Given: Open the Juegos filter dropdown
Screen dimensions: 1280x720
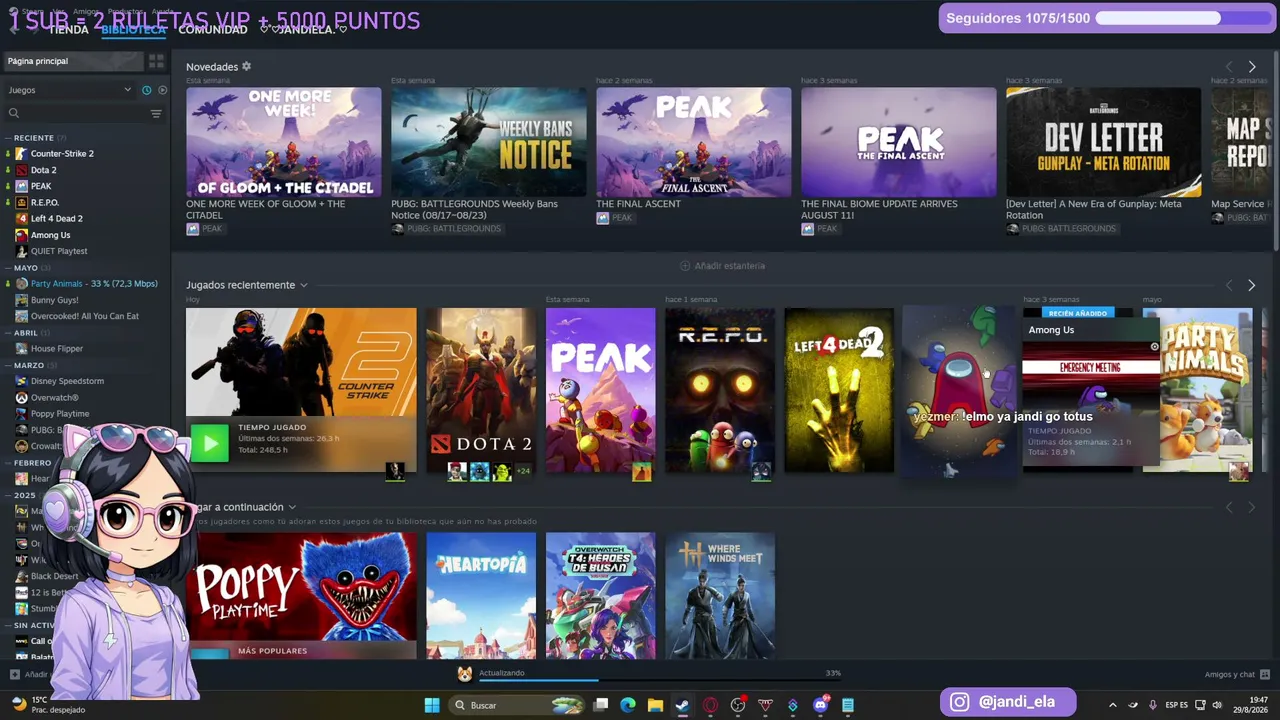Looking at the screenshot, I should (70, 90).
